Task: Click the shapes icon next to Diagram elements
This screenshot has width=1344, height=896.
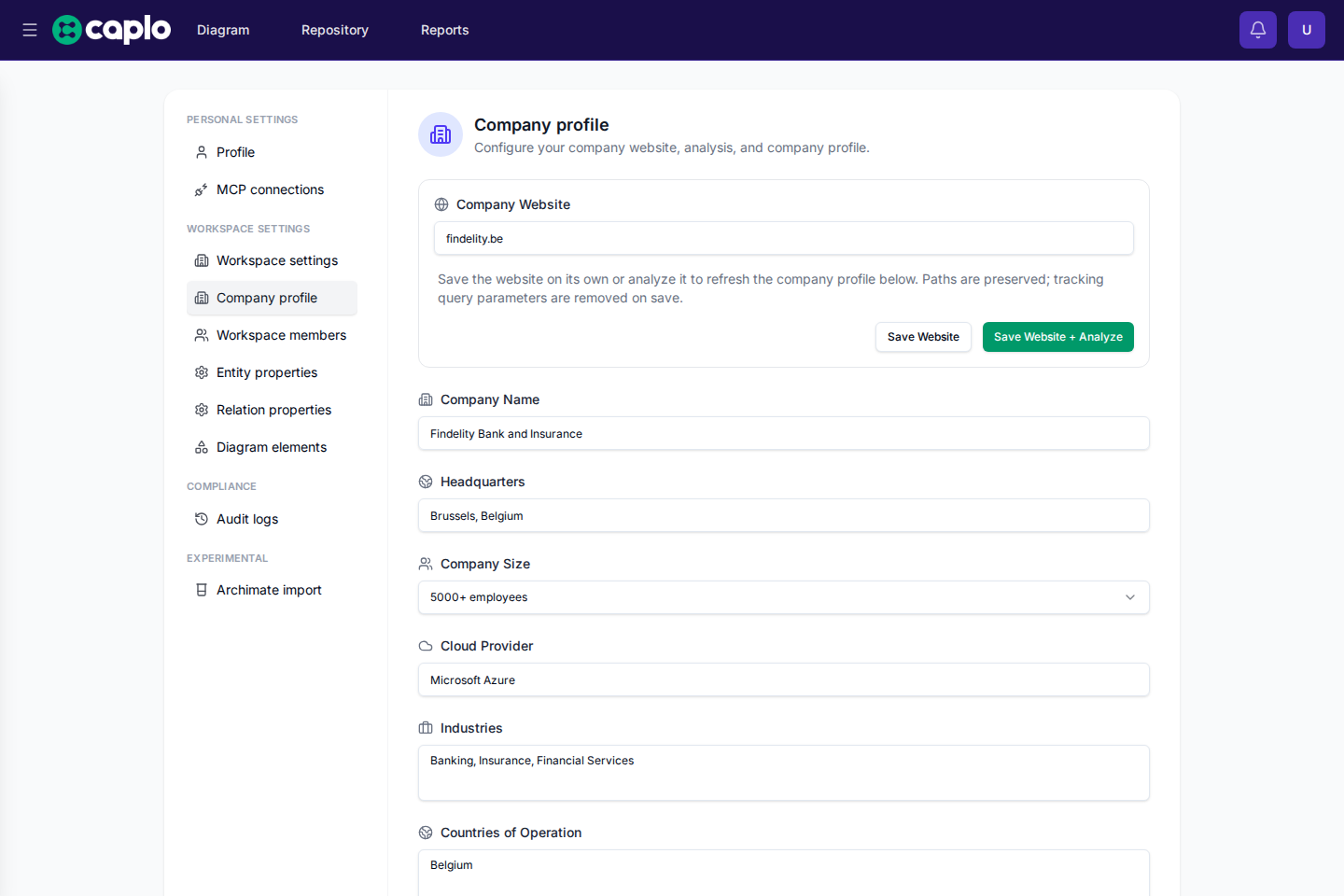Action: coord(202,447)
